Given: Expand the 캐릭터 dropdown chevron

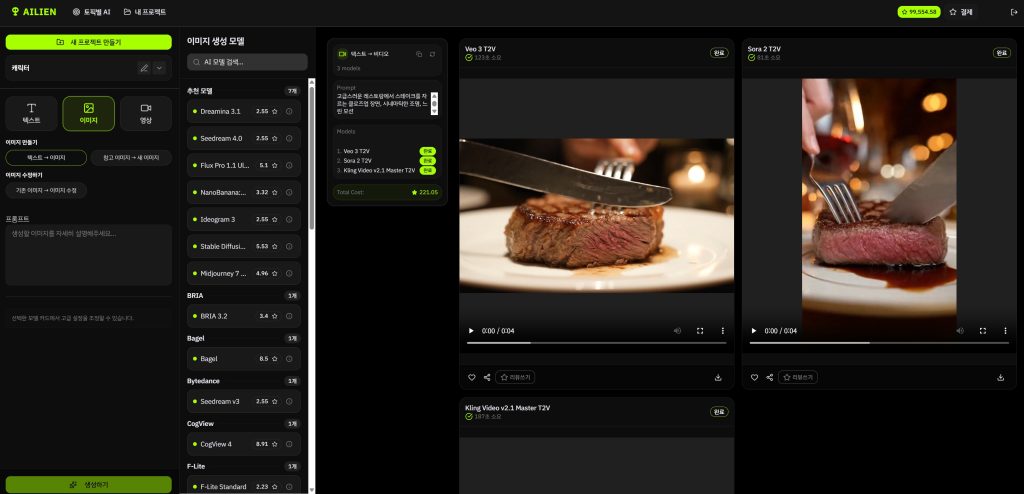Looking at the screenshot, I should (x=159, y=68).
